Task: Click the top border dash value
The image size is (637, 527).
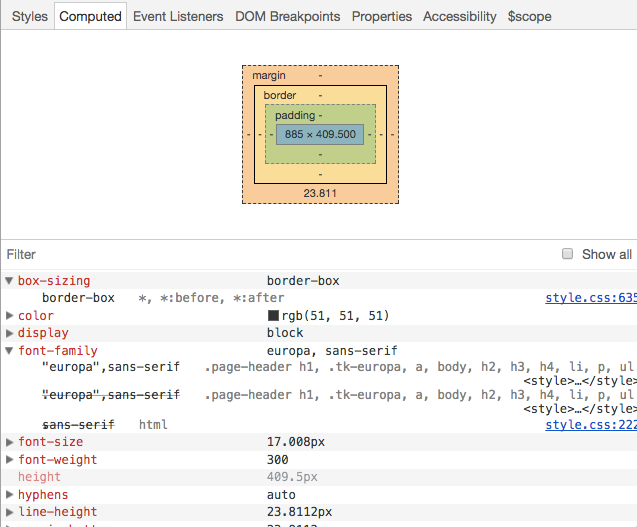Action: click(x=321, y=95)
